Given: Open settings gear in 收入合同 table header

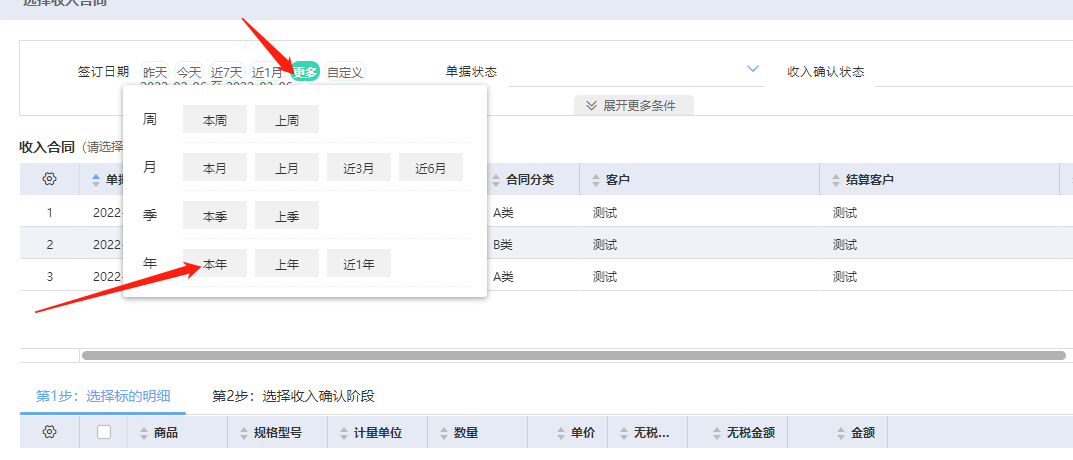Looking at the screenshot, I should click(49, 179).
